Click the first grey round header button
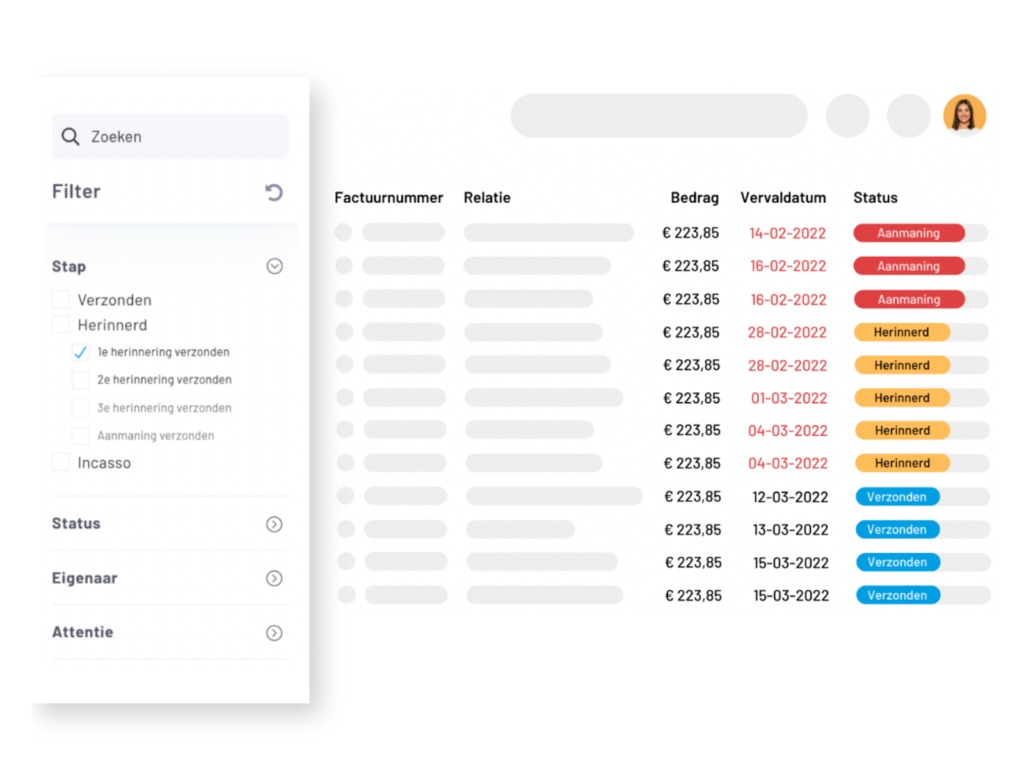Image resolution: width=1024 pixels, height=768 pixels. 847,116
